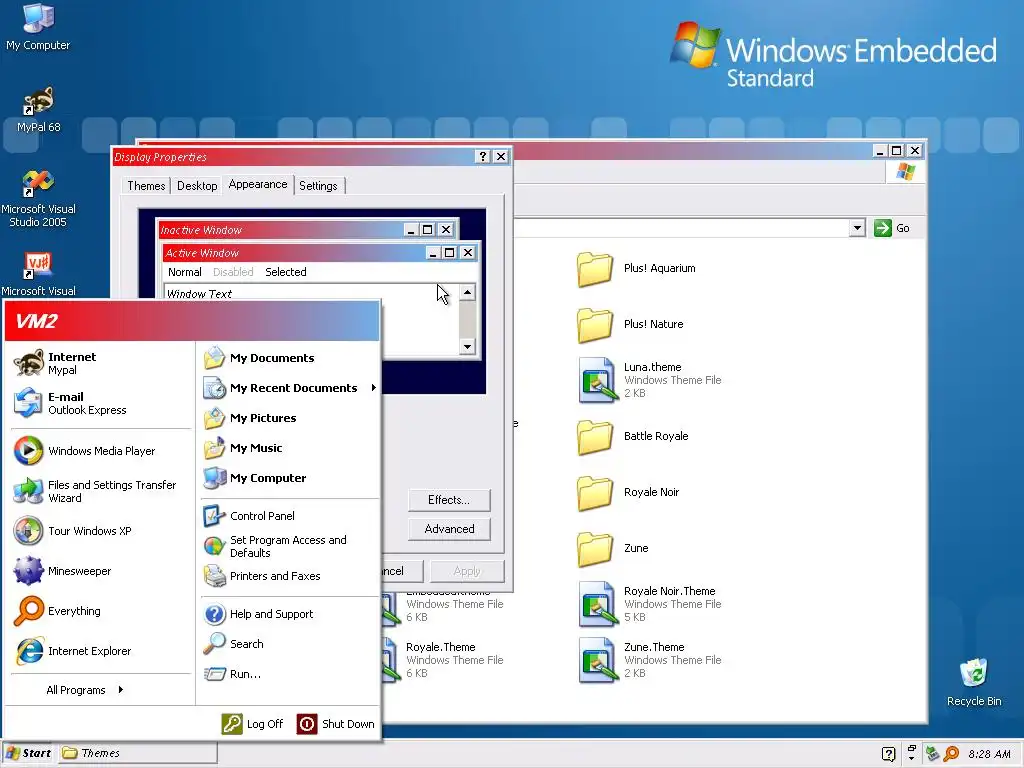The image size is (1024, 768).
Task: Switch to Desktop tab
Action: 197,186
